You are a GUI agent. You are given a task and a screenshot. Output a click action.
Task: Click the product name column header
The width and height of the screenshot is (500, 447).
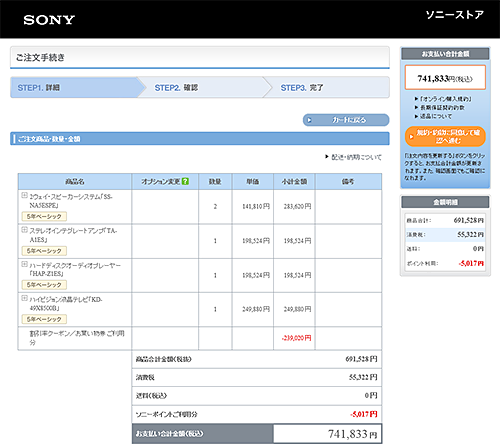(x=75, y=181)
